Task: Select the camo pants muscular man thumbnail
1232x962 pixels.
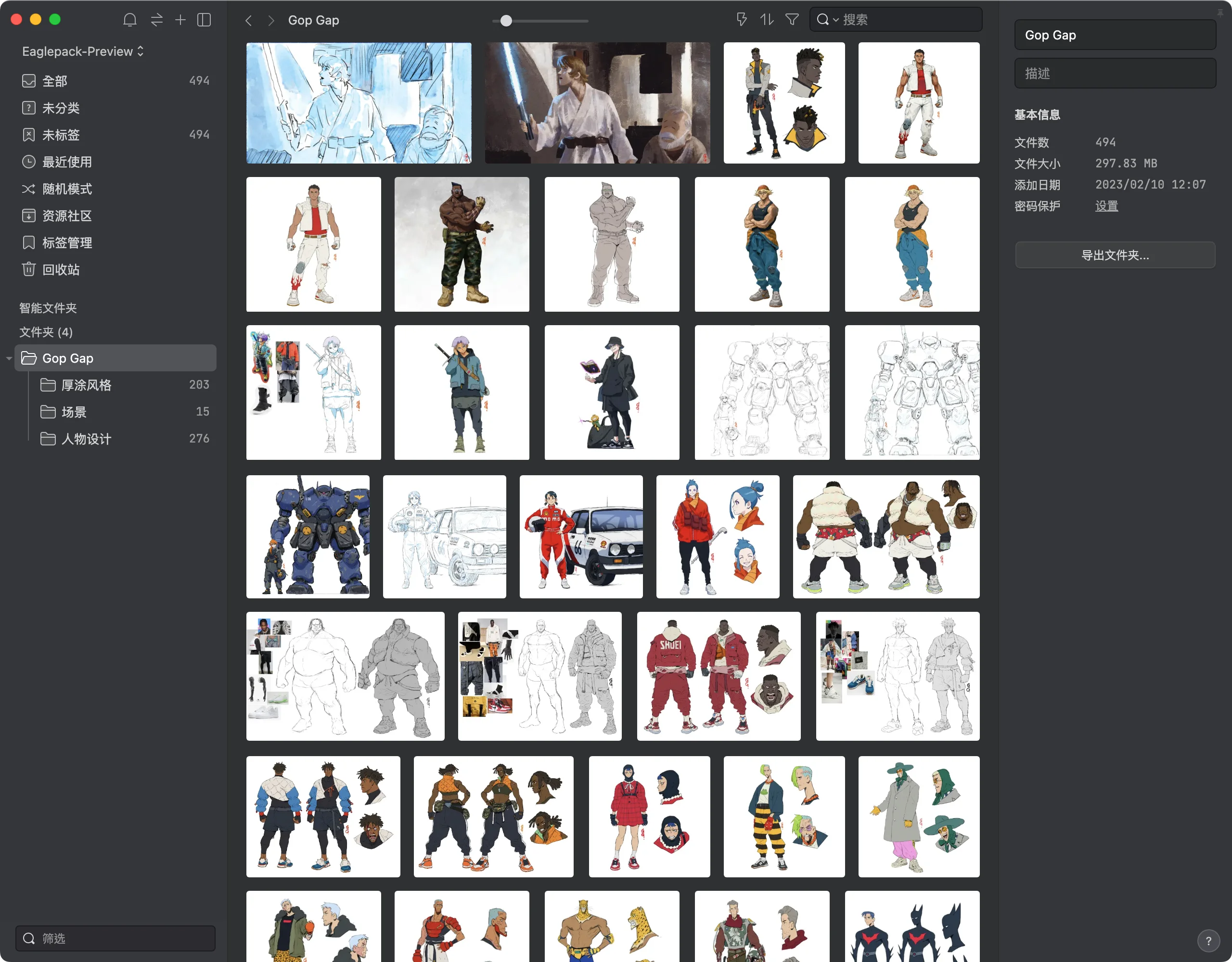Action: tap(462, 244)
